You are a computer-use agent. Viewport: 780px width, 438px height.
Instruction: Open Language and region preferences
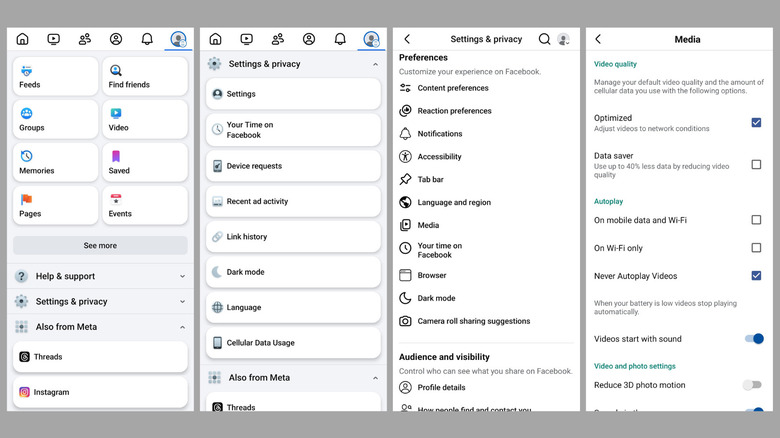pos(454,202)
